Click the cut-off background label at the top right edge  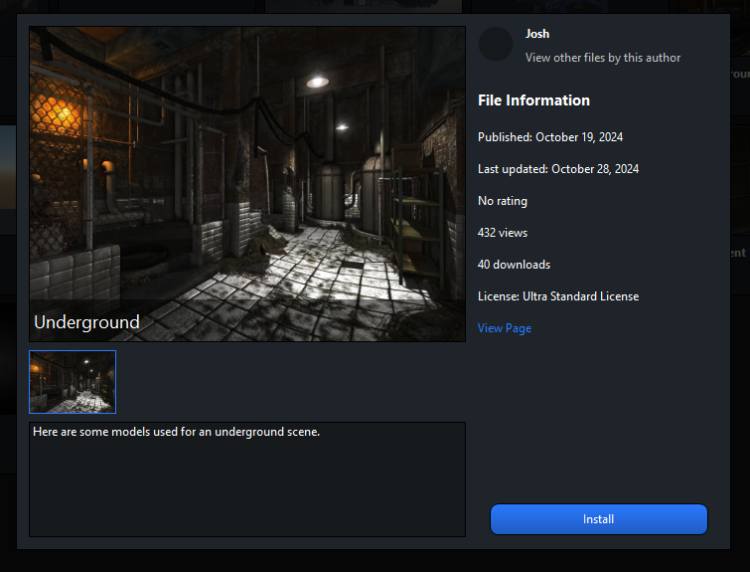[x=739, y=73]
